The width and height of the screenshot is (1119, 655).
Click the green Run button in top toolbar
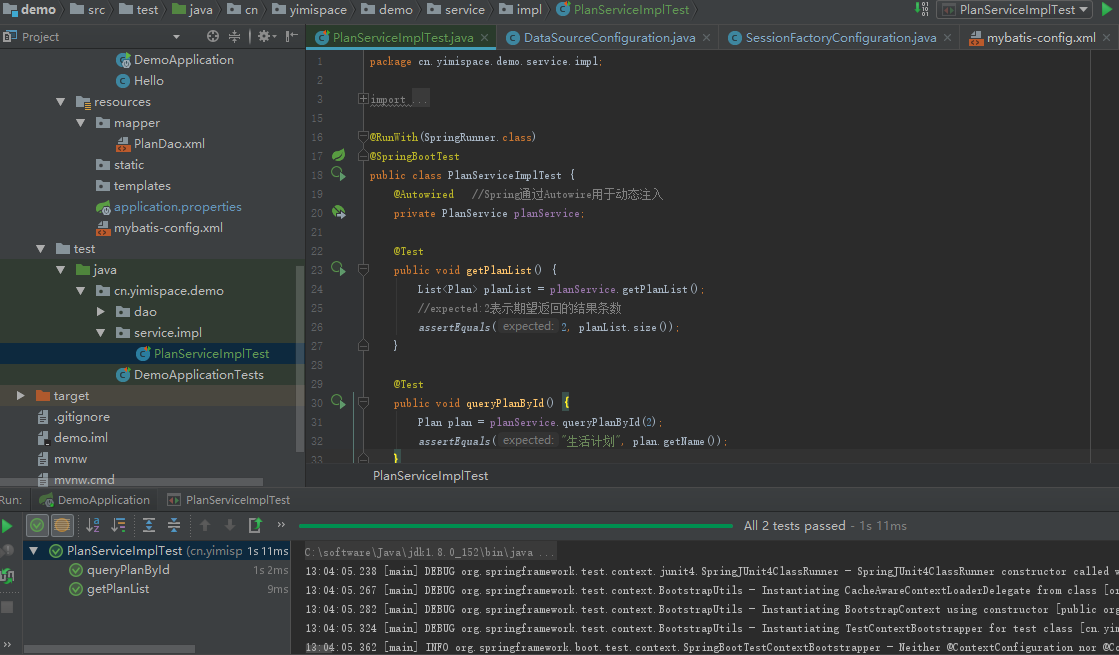(1108, 9)
